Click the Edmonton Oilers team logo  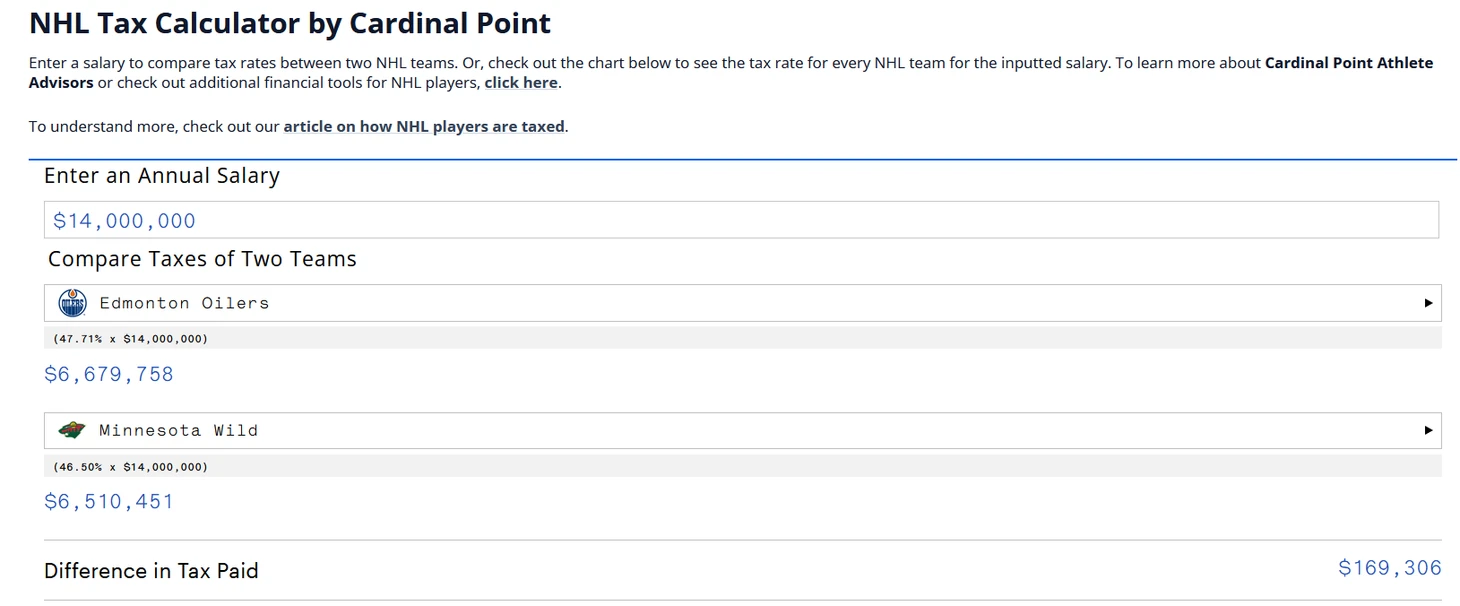click(72, 303)
